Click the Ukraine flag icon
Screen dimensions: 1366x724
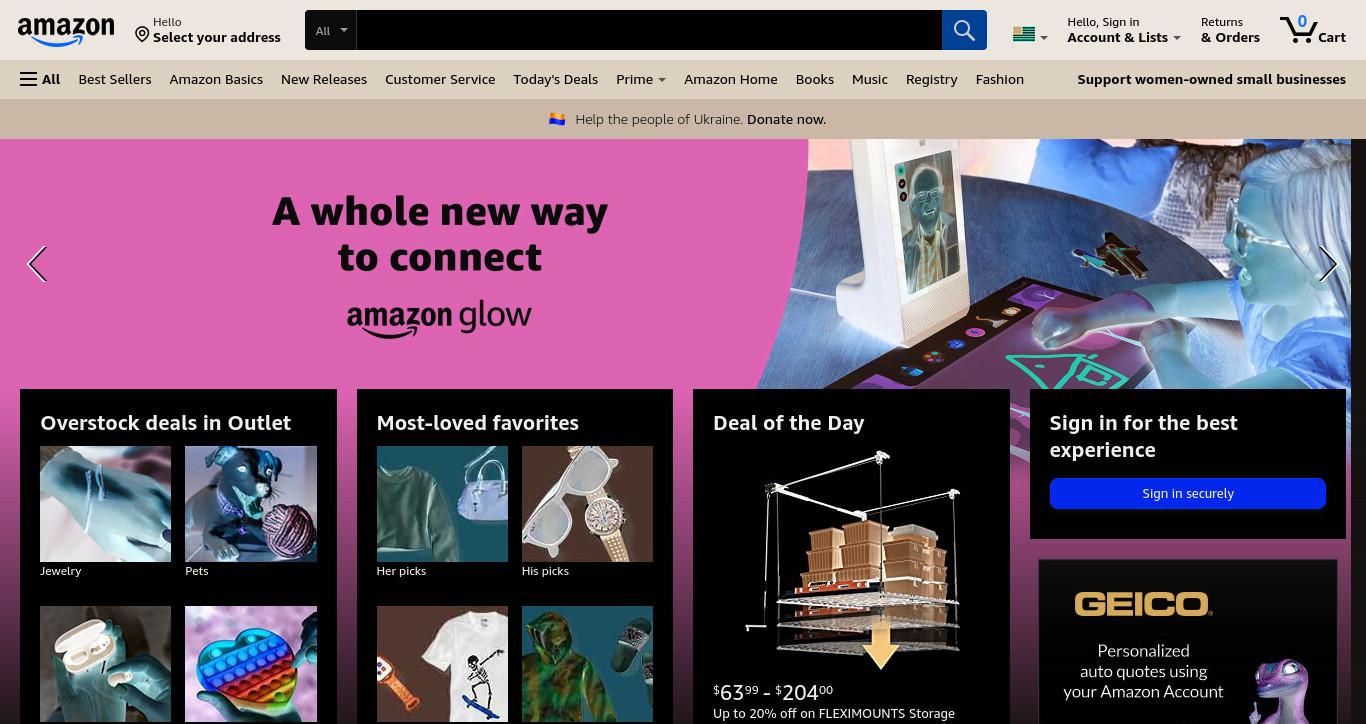[557, 119]
